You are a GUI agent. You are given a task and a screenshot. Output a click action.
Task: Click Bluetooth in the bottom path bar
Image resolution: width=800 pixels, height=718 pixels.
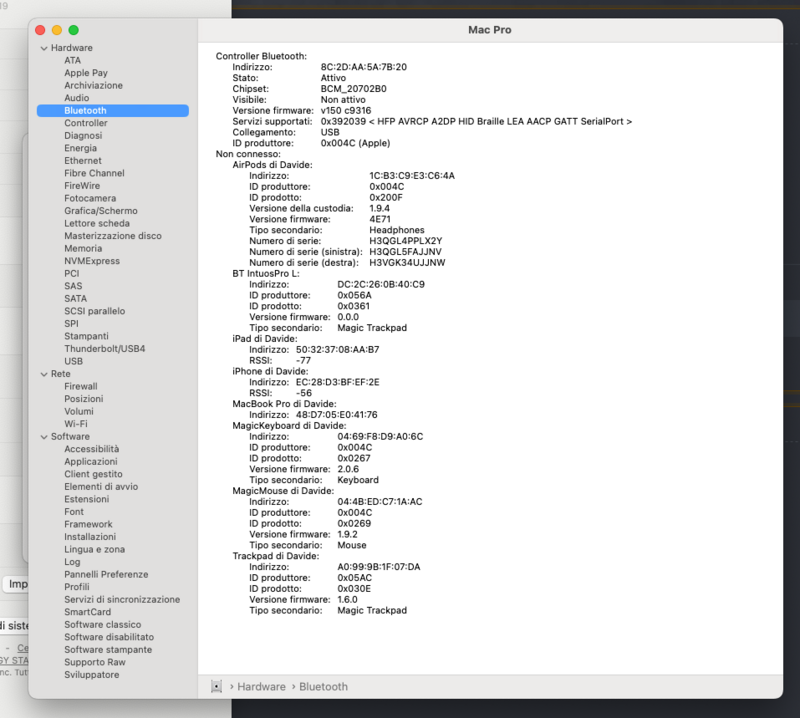[323, 687]
